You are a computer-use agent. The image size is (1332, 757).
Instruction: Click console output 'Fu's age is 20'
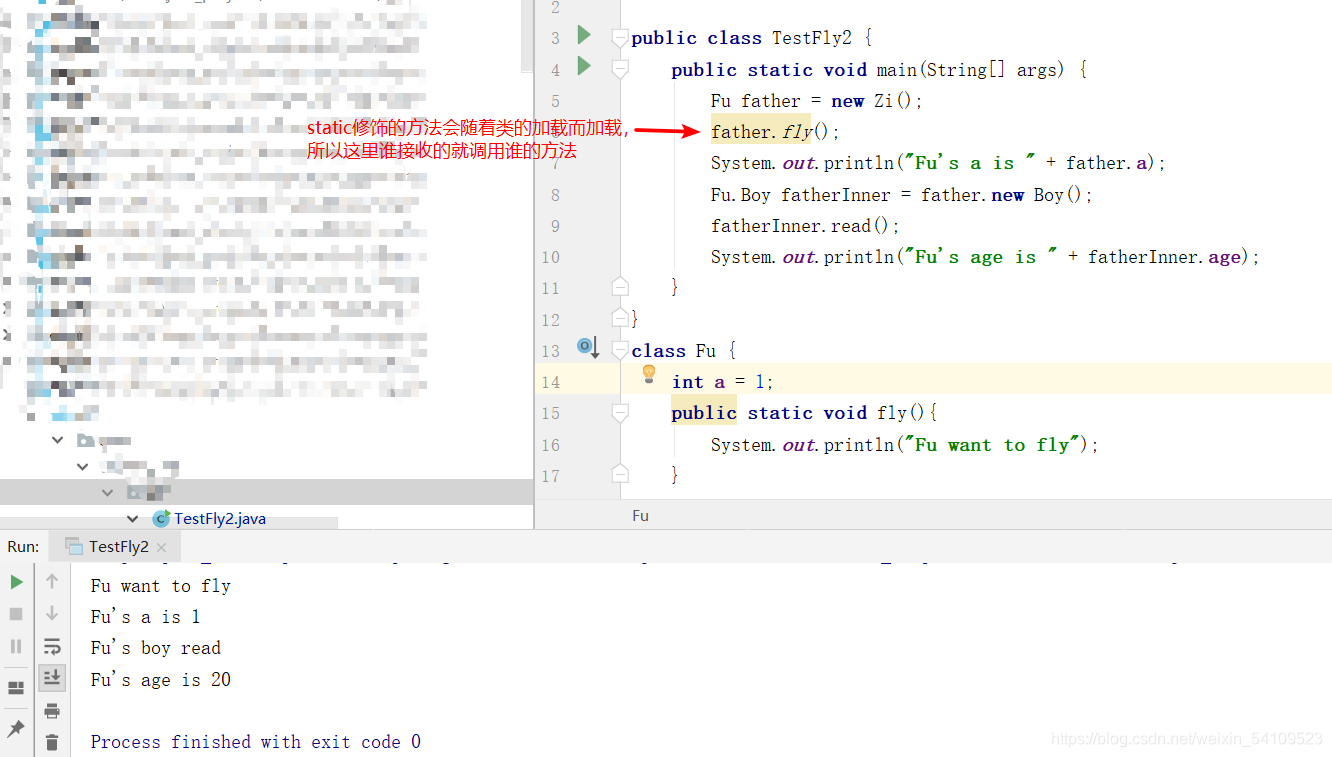(x=161, y=680)
